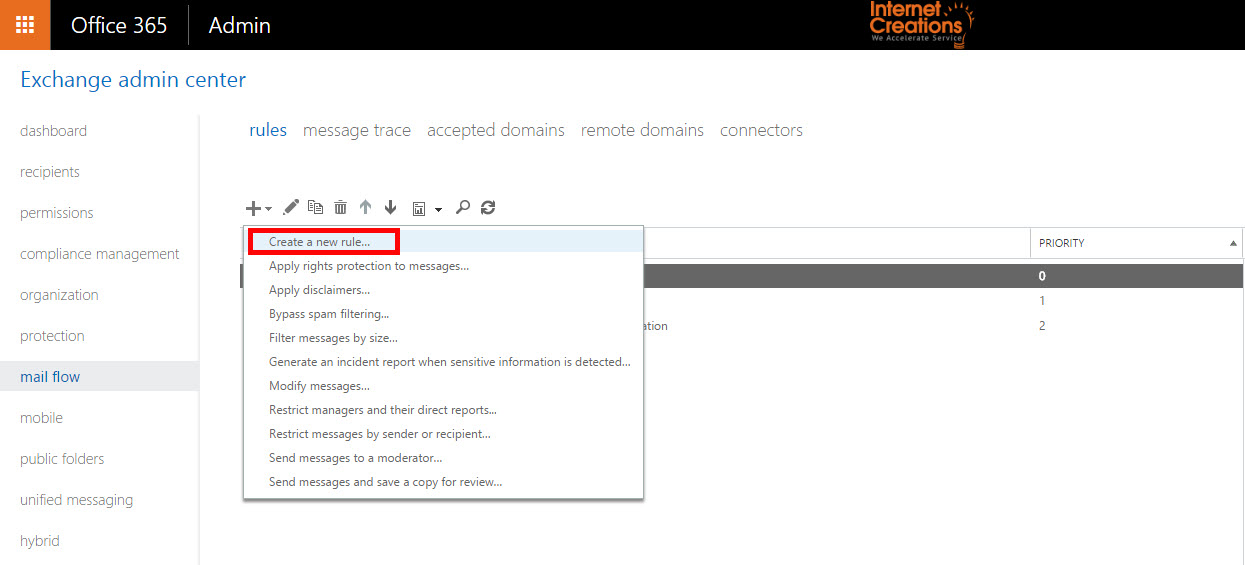Sort by the PRIORITY column header
1245x565 pixels.
click(1136, 243)
